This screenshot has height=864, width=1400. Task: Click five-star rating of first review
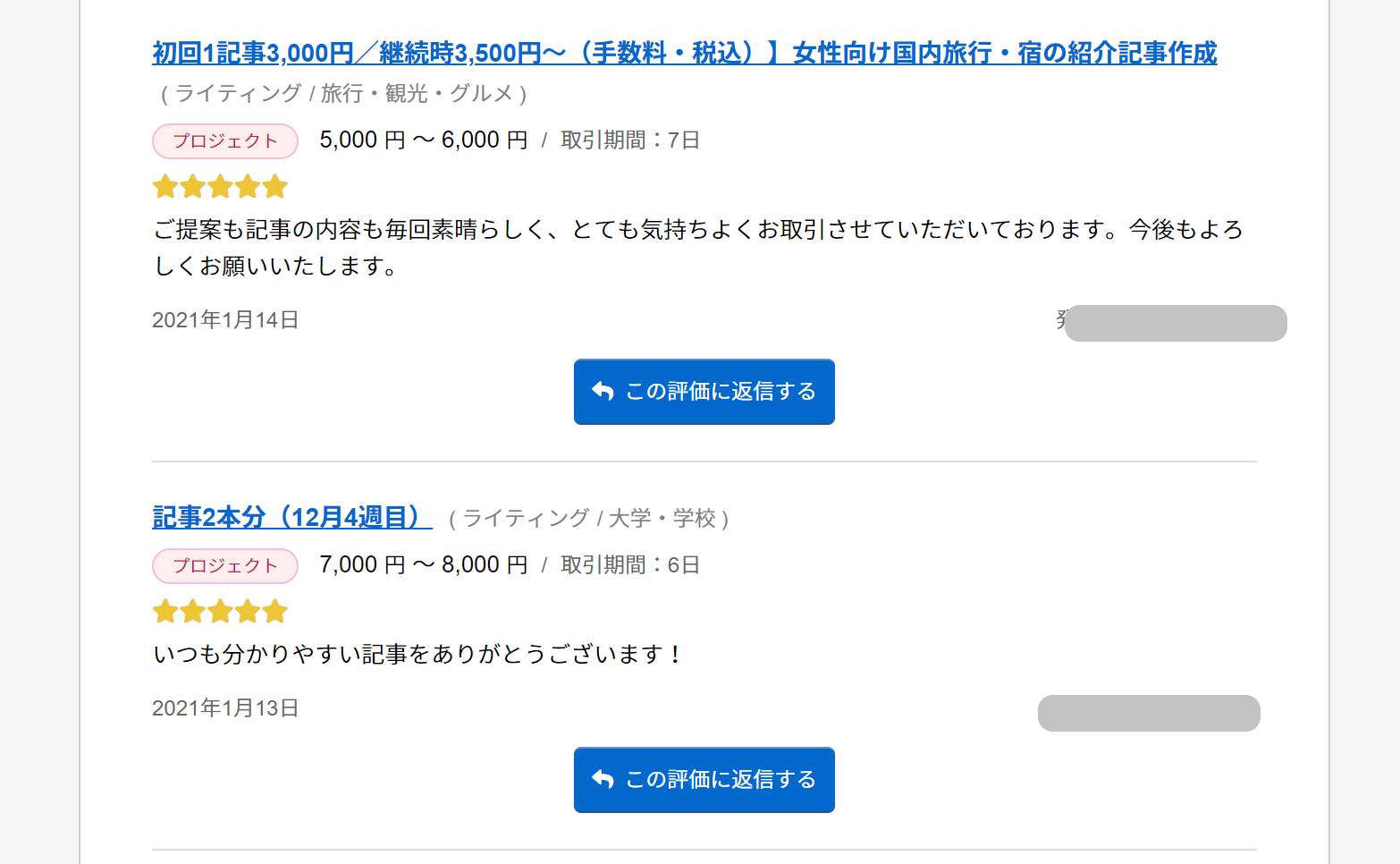(x=220, y=187)
